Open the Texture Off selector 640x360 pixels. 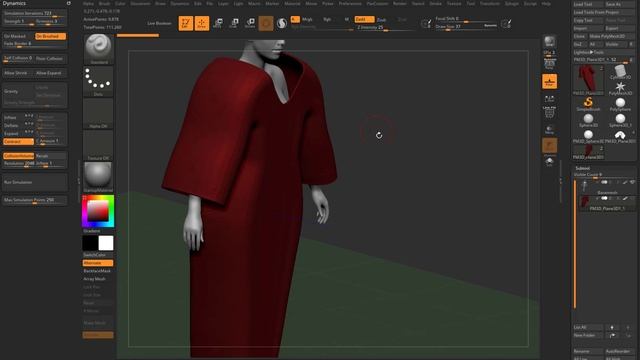(98, 145)
